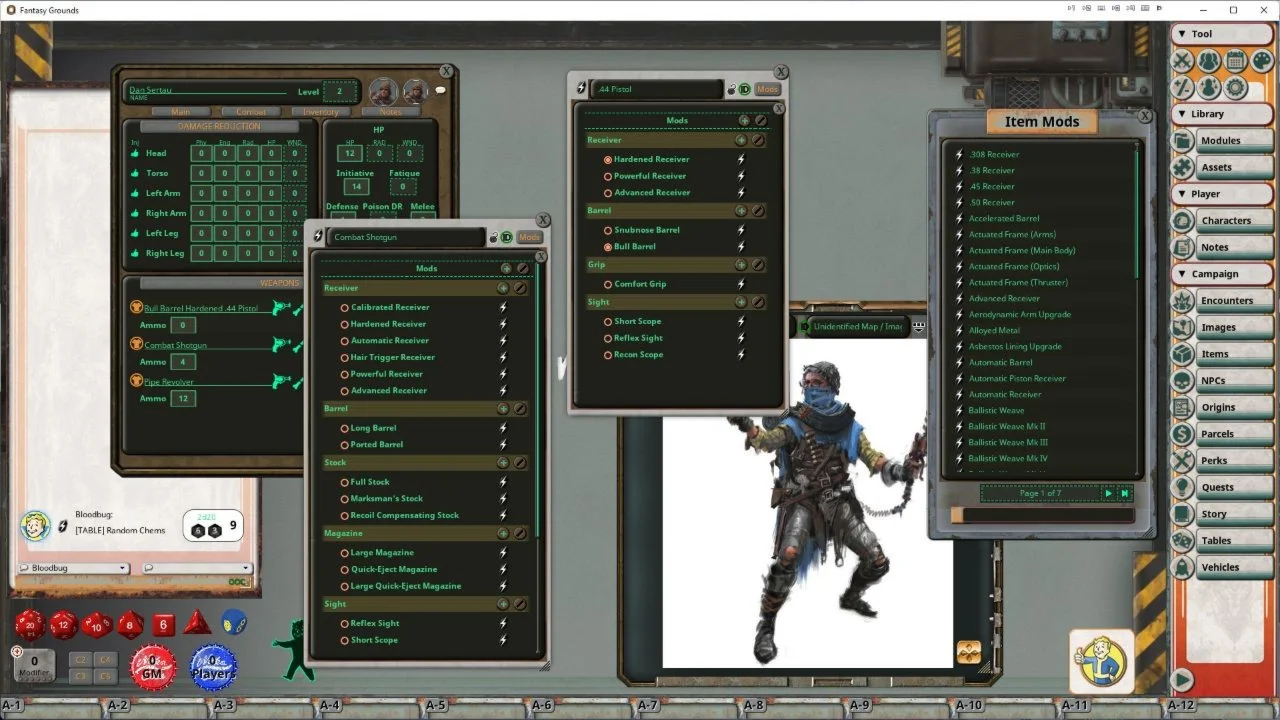This screenshot has height=720, width=1280.
Task: Click the lightning icon beside Comfort Grip
Action: coord(741,284)
